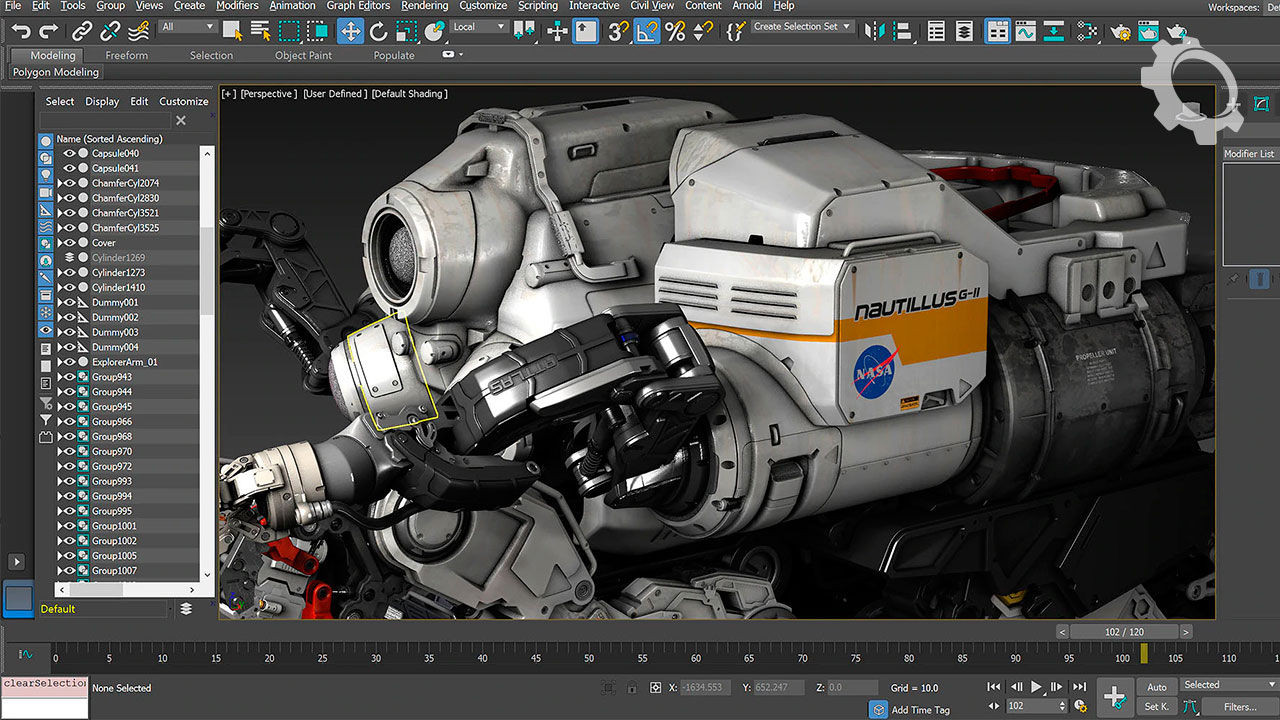The image size is (1280, 720).
Task: Toggle the Angle Snap icon
Action: pos(647,31)
